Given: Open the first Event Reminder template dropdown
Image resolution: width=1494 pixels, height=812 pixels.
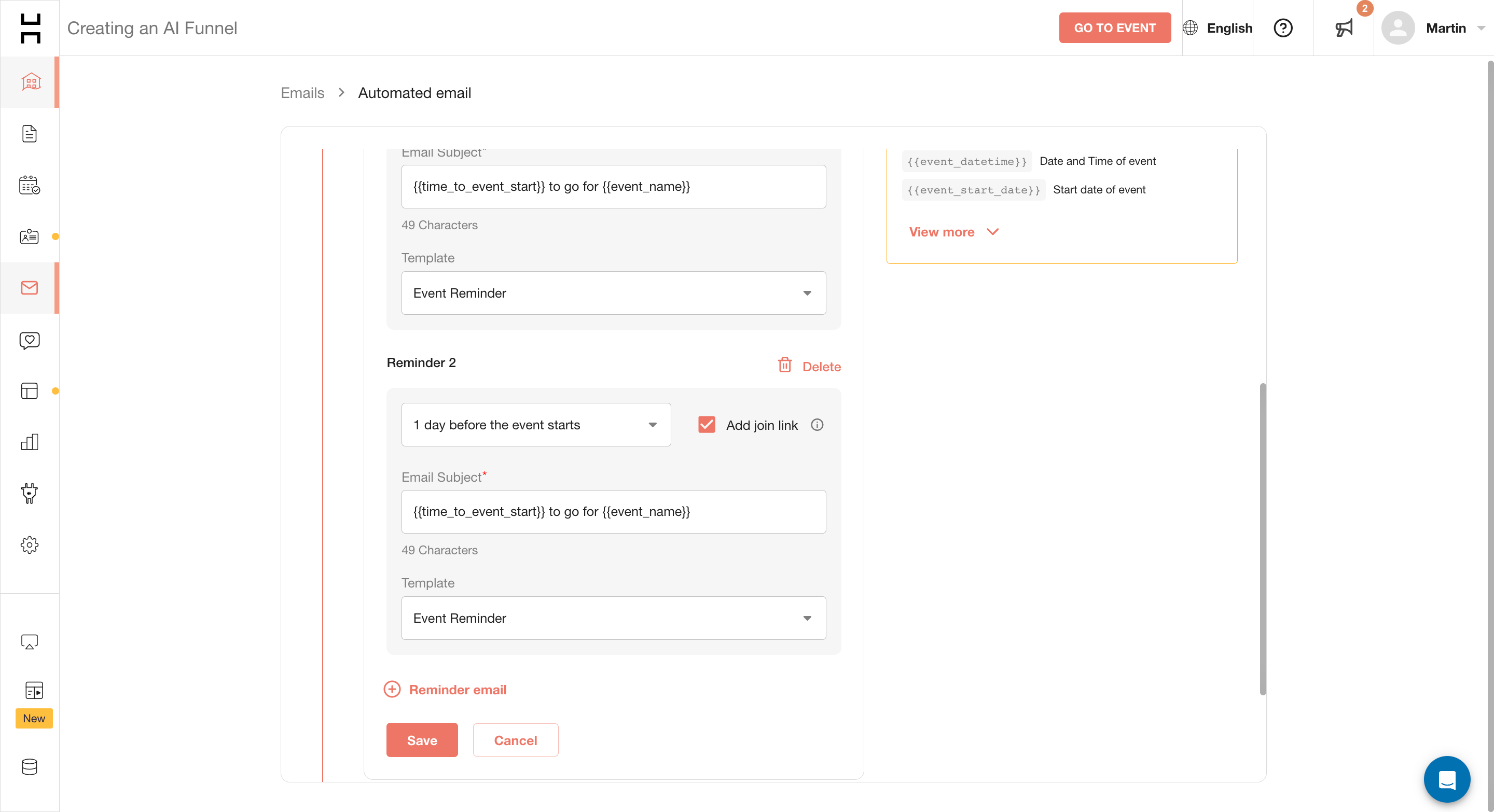Looking at the screenshot, I should (x=614, y=293).
